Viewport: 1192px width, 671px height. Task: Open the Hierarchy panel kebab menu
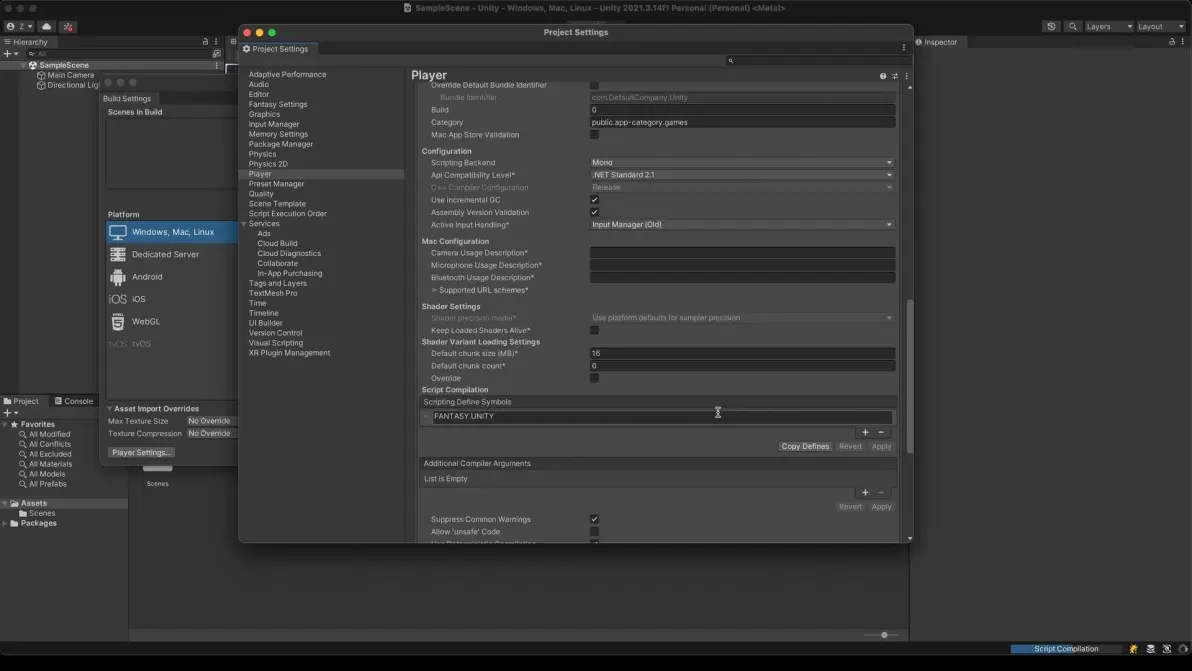pos(216,42)
